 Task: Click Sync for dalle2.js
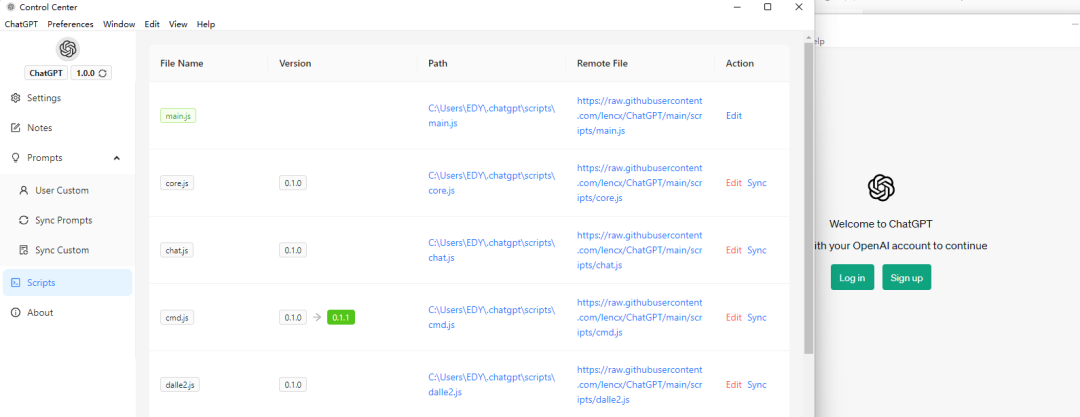click(x=757, y=385)
